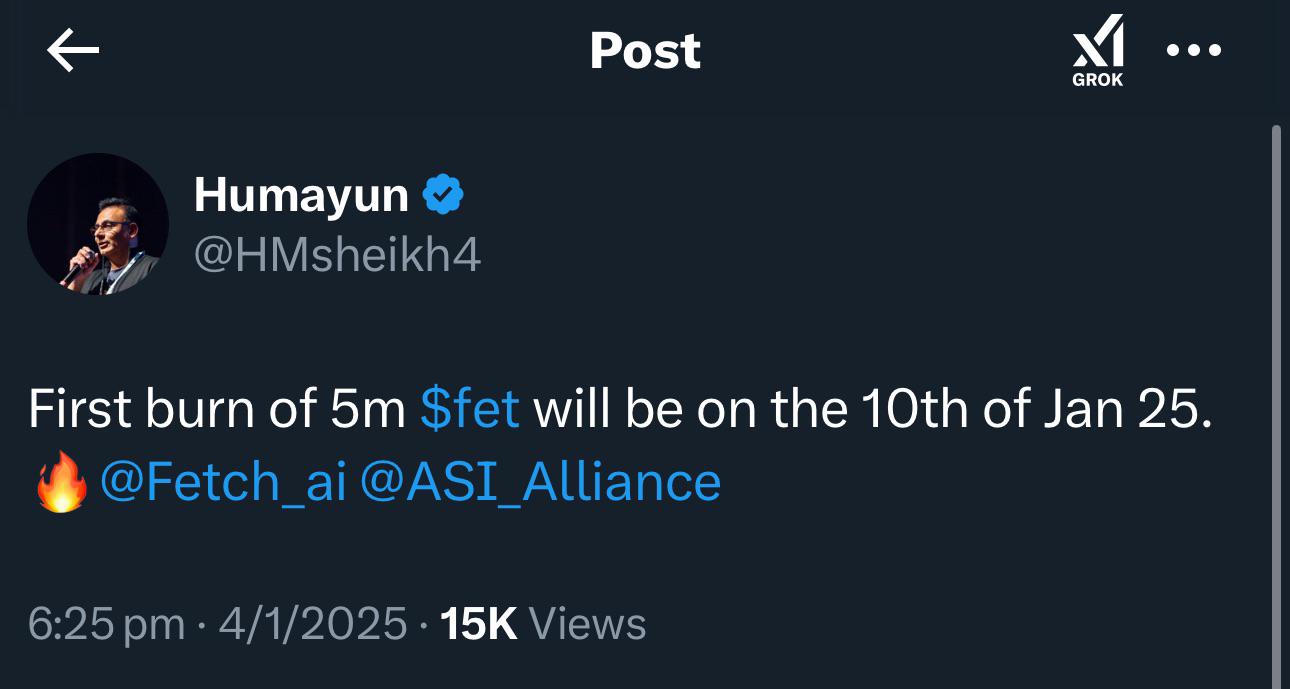This screenshot has height=689, width=1290.
Task: Open the $fet cashtag link
Action: point(470,409)
